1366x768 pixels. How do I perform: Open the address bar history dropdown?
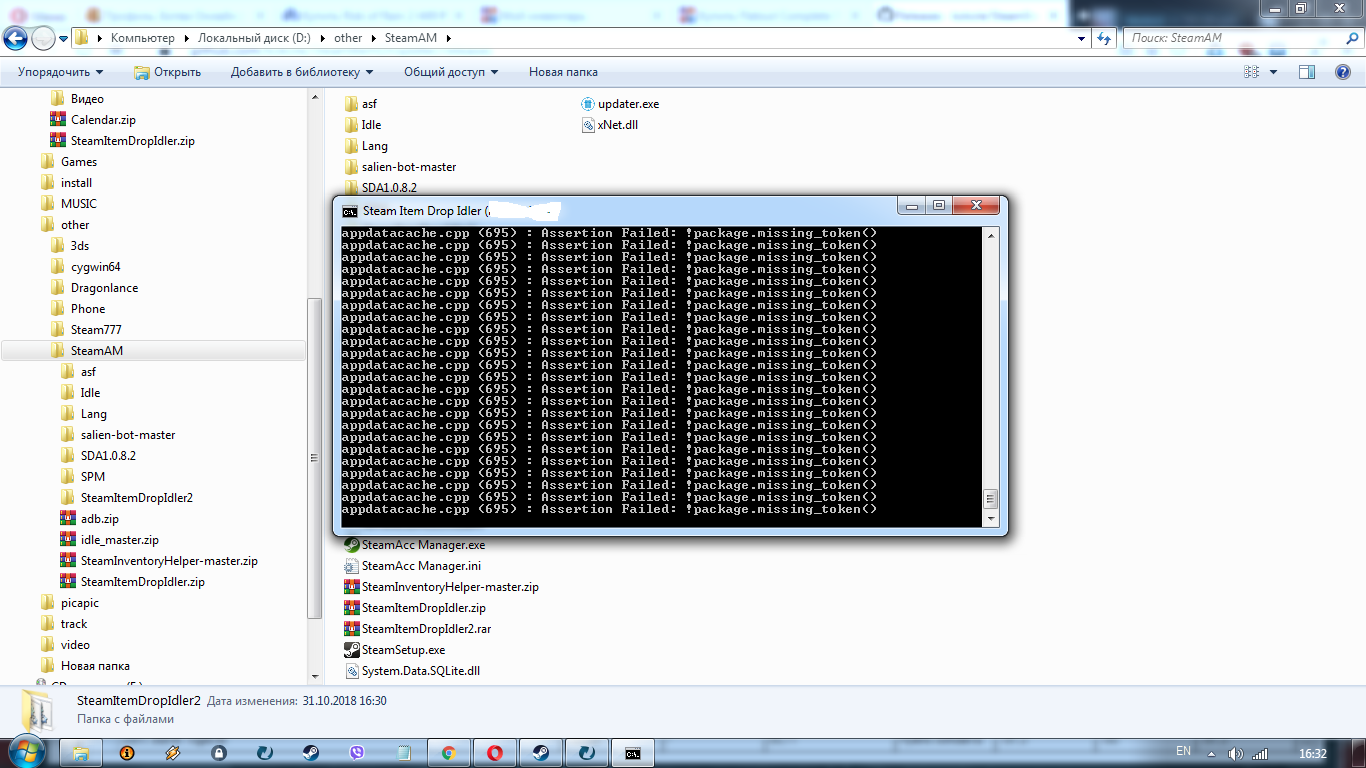tap(1083, 38)
